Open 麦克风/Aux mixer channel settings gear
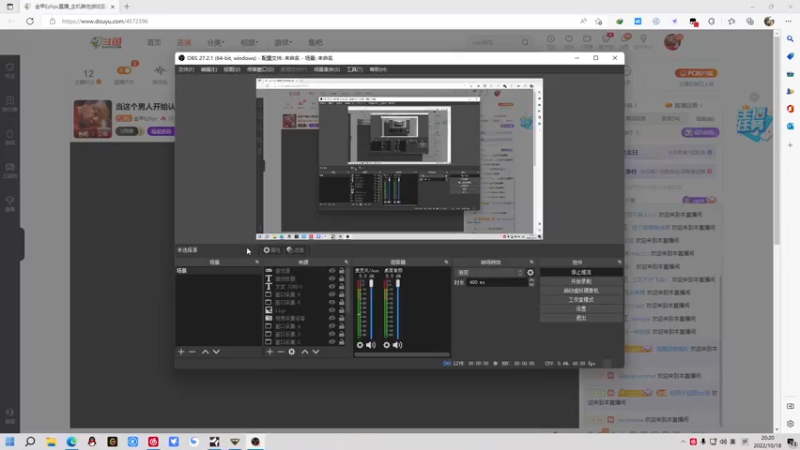This screenshot has height=450, width=800. coord(360,345)
